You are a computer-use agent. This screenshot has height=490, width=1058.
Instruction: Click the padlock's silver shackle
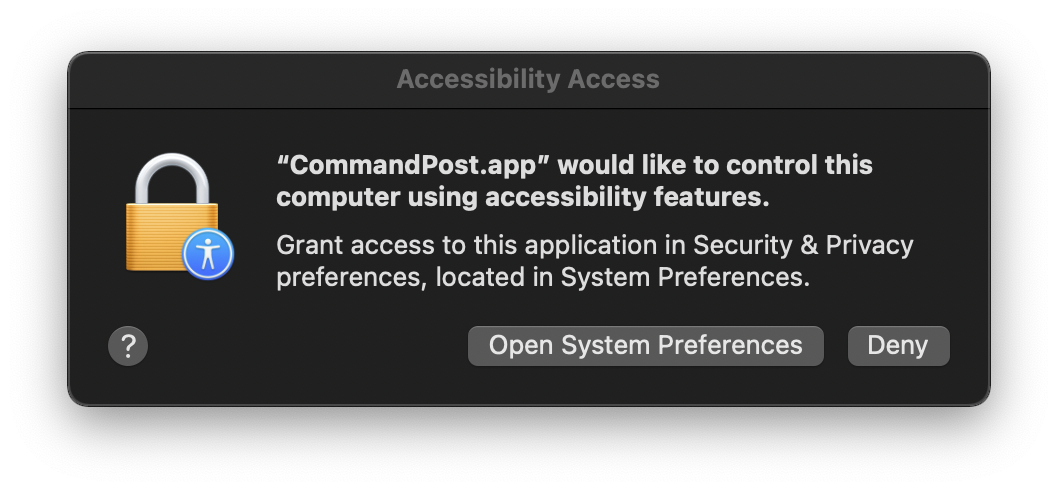click(172, 179)
